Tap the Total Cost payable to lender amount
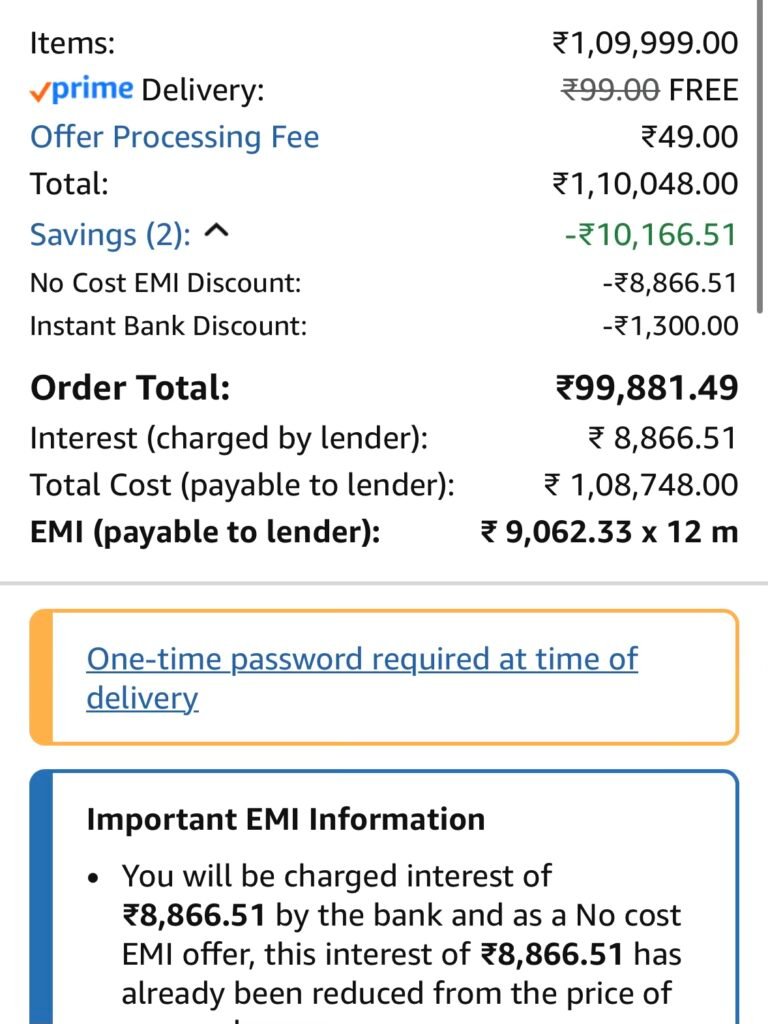 [641, 486]
